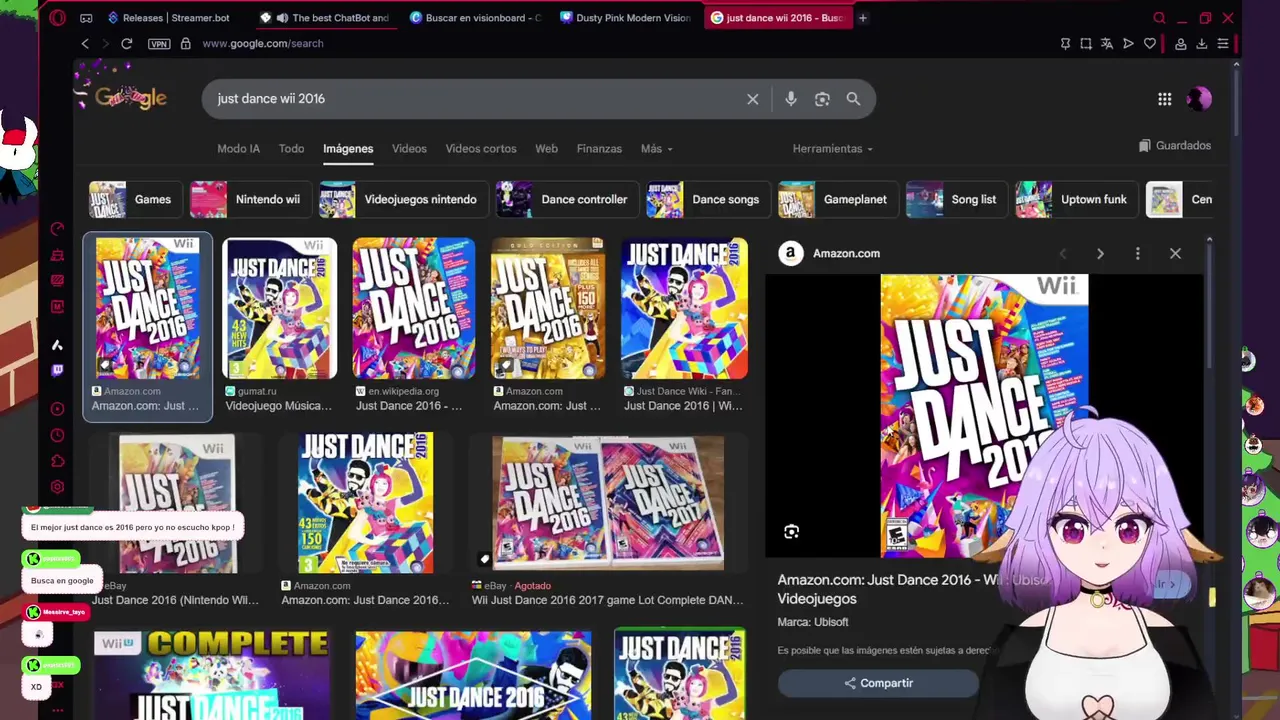This screenshot has width=1280, height=720.
Task: Close the Amazon.com image preview panel
Action: 1175,254
